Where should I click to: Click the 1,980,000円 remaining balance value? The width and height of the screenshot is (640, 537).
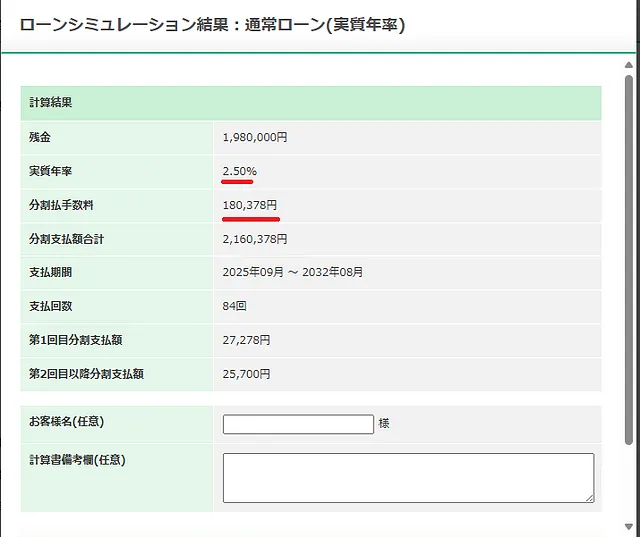coord(255,137)
